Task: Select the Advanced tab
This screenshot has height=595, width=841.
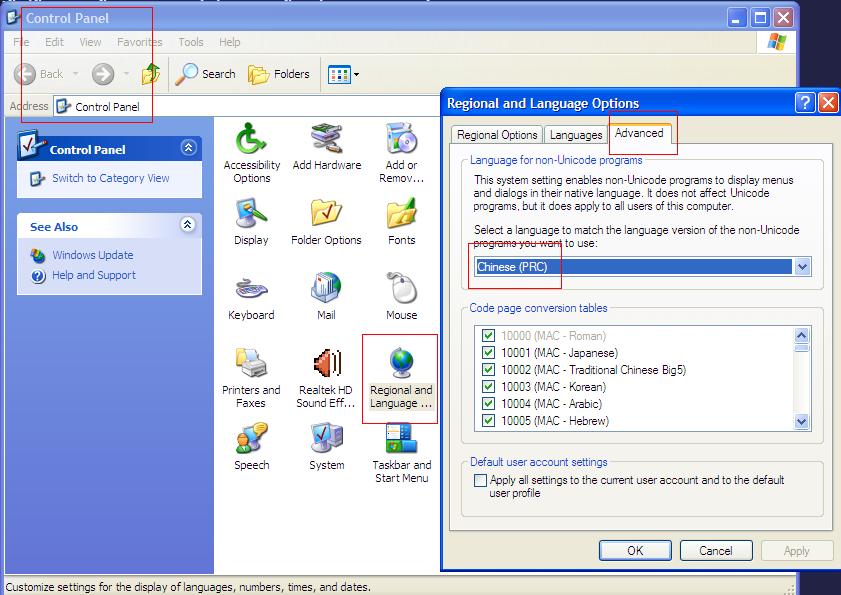Action: click(x=639, y=133)
